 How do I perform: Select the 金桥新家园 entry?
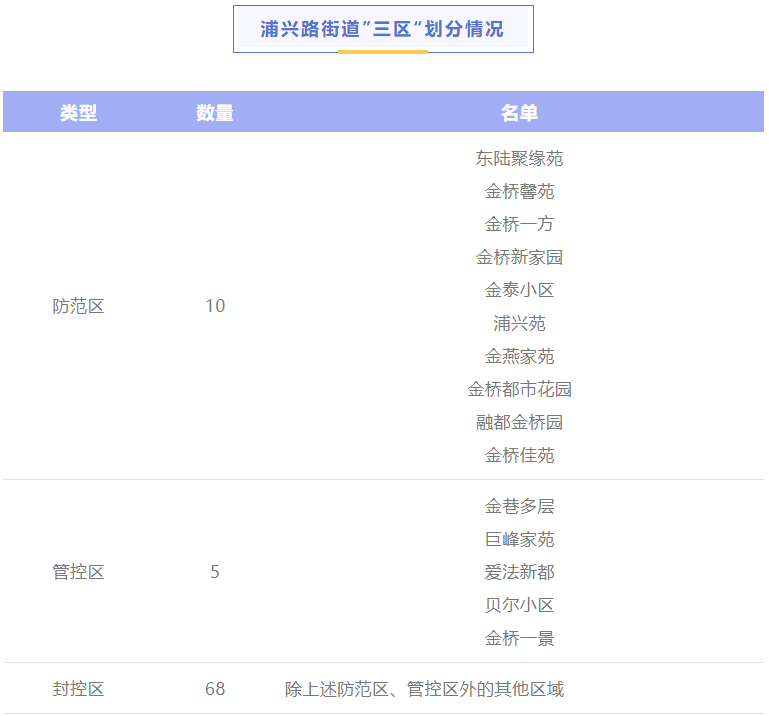(x=519, y=257)
